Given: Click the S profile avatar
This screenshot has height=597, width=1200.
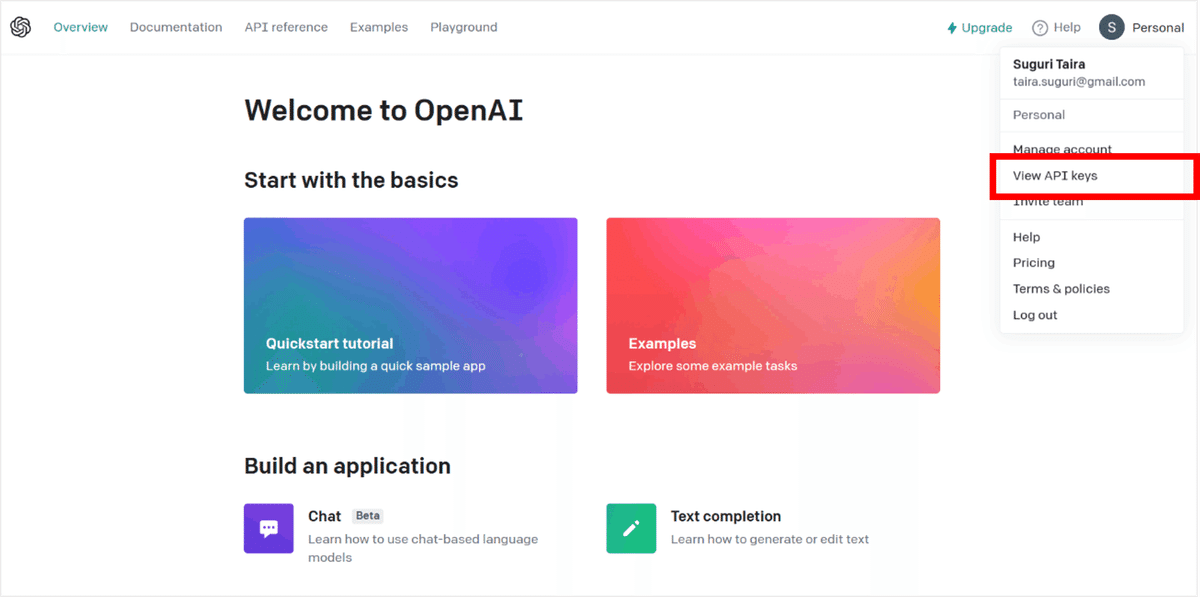Looking at the screenshot, I should [x=1112, y=27].
